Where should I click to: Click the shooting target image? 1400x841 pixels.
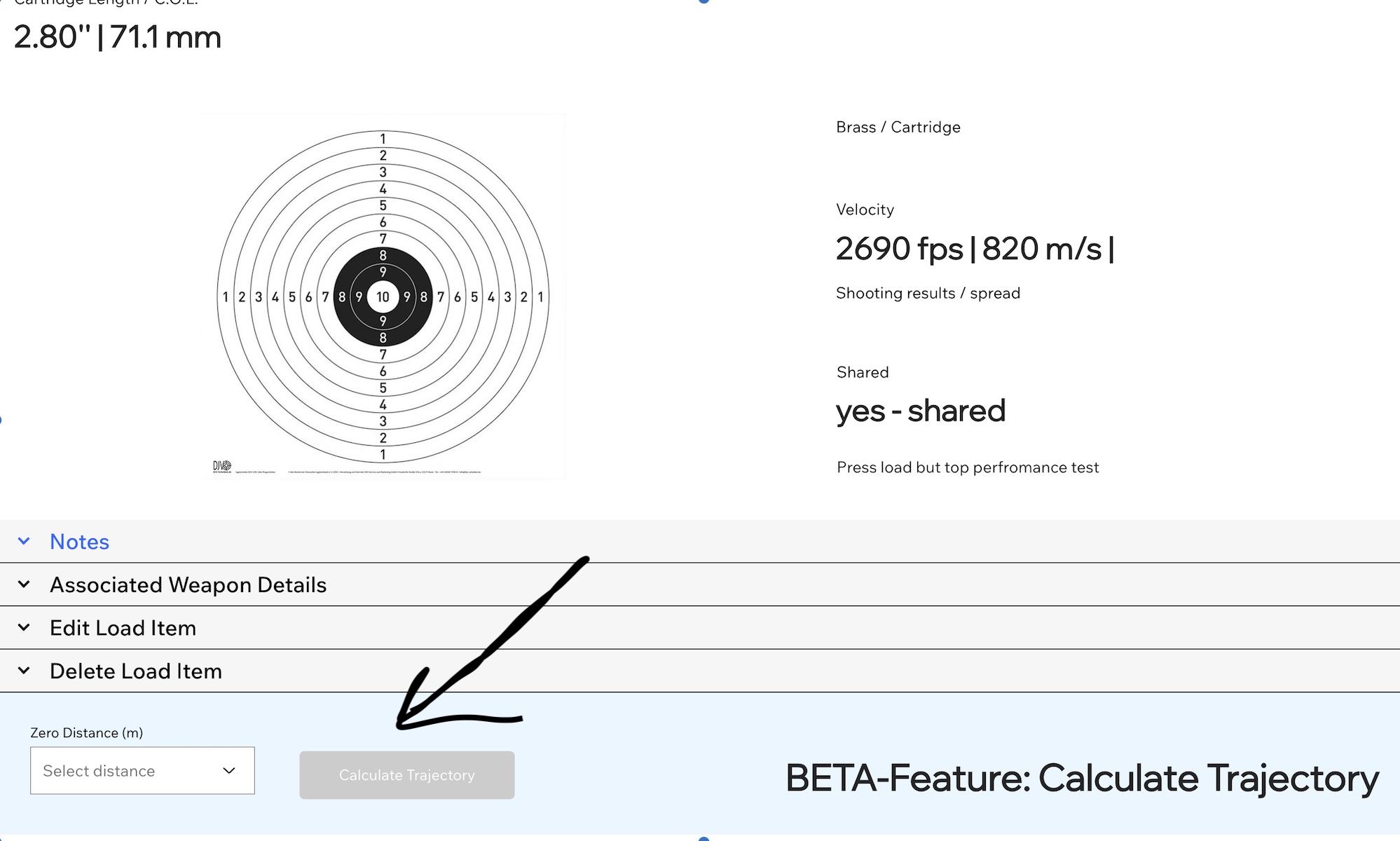[383, 296]
